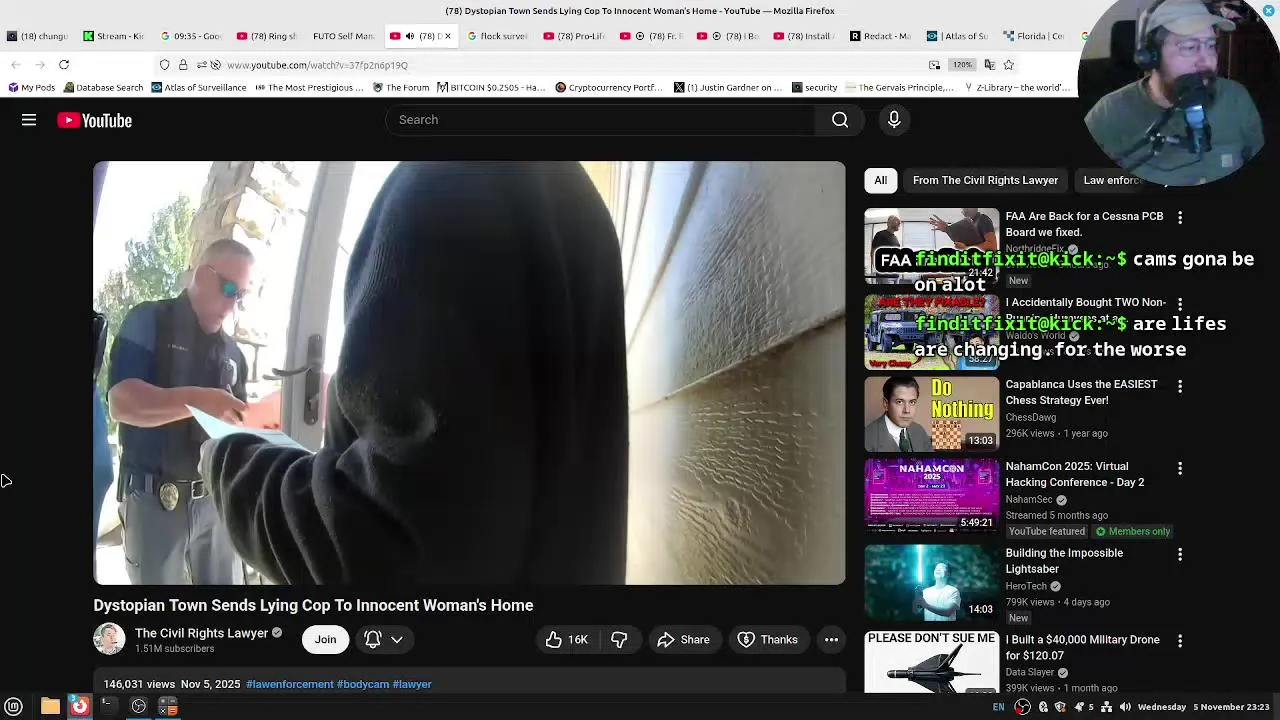Close the active YouTube tab
The width and height of the screenshot is (1280, 720).
click(x=447, y=36)
